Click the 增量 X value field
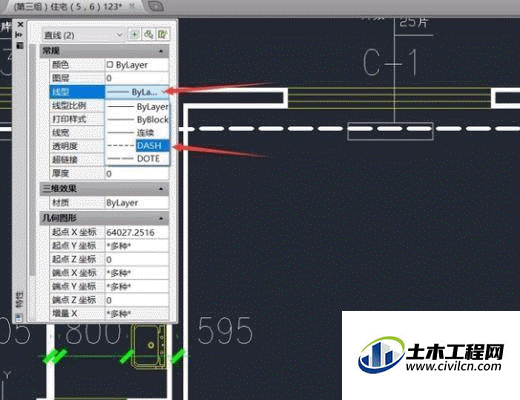 tap(136, 313)
